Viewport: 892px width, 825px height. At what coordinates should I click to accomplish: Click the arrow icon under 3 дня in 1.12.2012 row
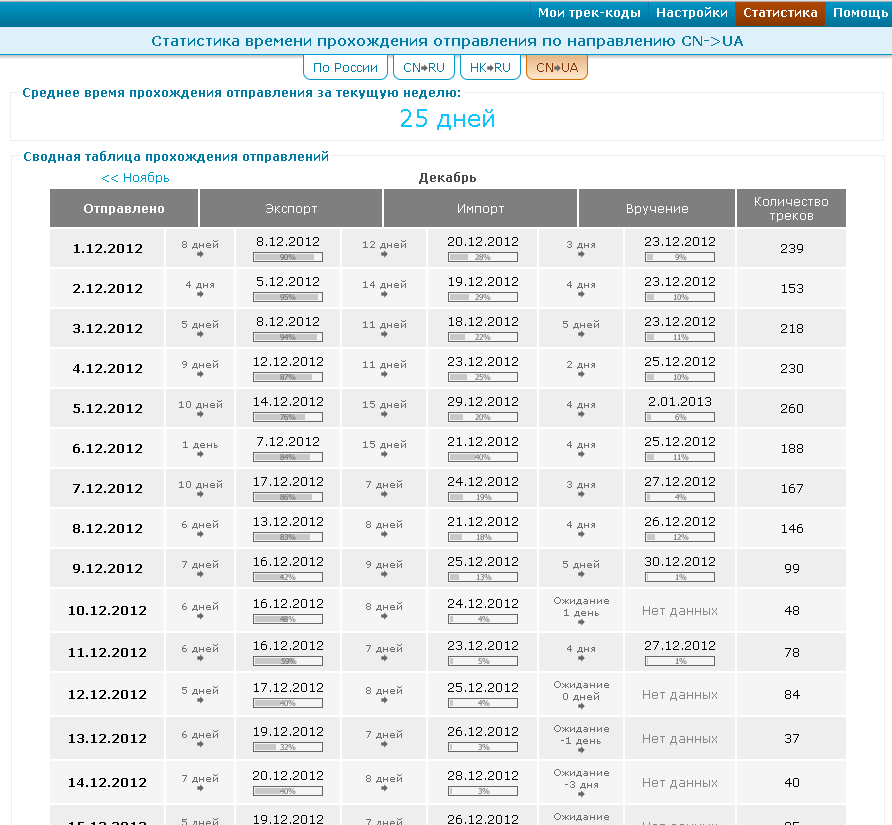click(581, 254)
